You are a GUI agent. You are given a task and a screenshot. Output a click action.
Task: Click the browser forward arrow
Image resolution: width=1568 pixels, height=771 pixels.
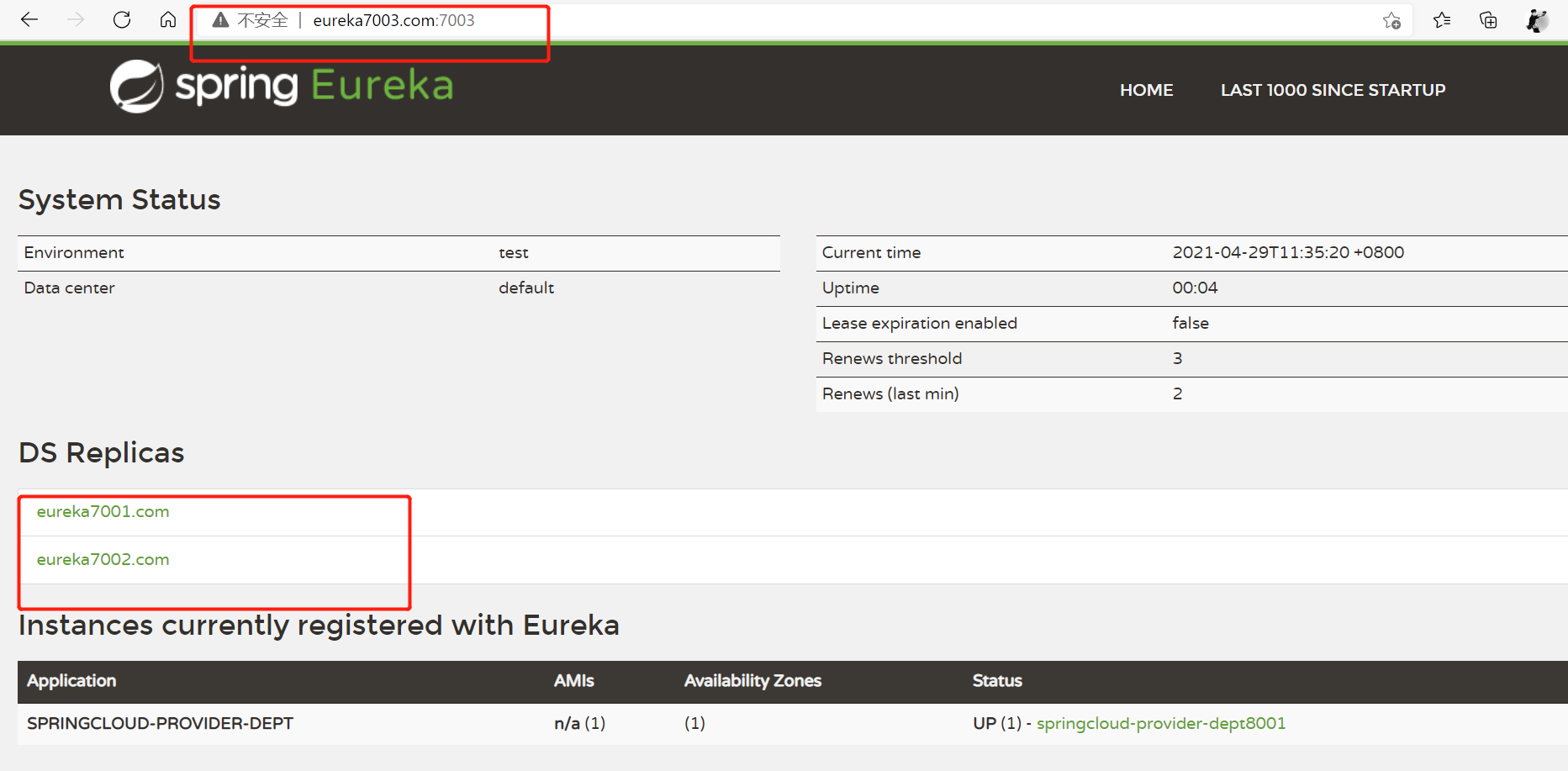tap(76, 19)
